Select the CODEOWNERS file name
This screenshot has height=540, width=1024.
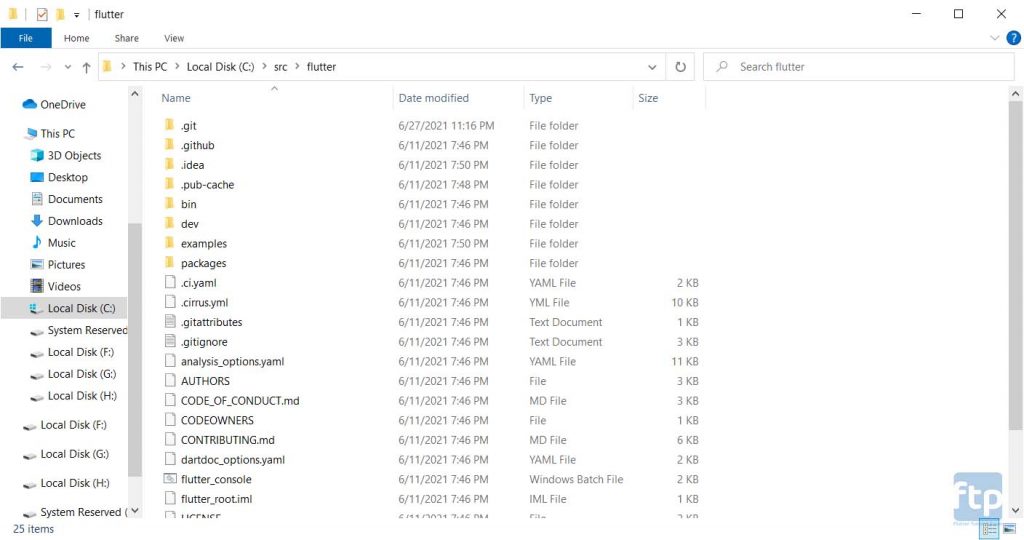[x=217, y=420]
